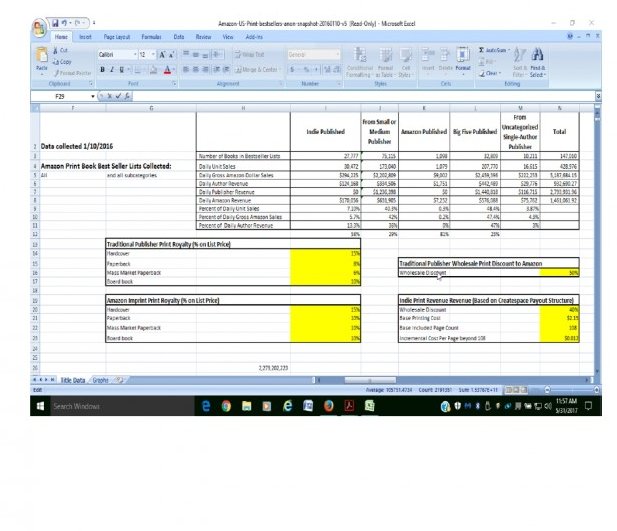Image resolution: width=617 pixels, height=531 pixels.
Task: Activate Format Painter brush
Action: click(72, 73)
